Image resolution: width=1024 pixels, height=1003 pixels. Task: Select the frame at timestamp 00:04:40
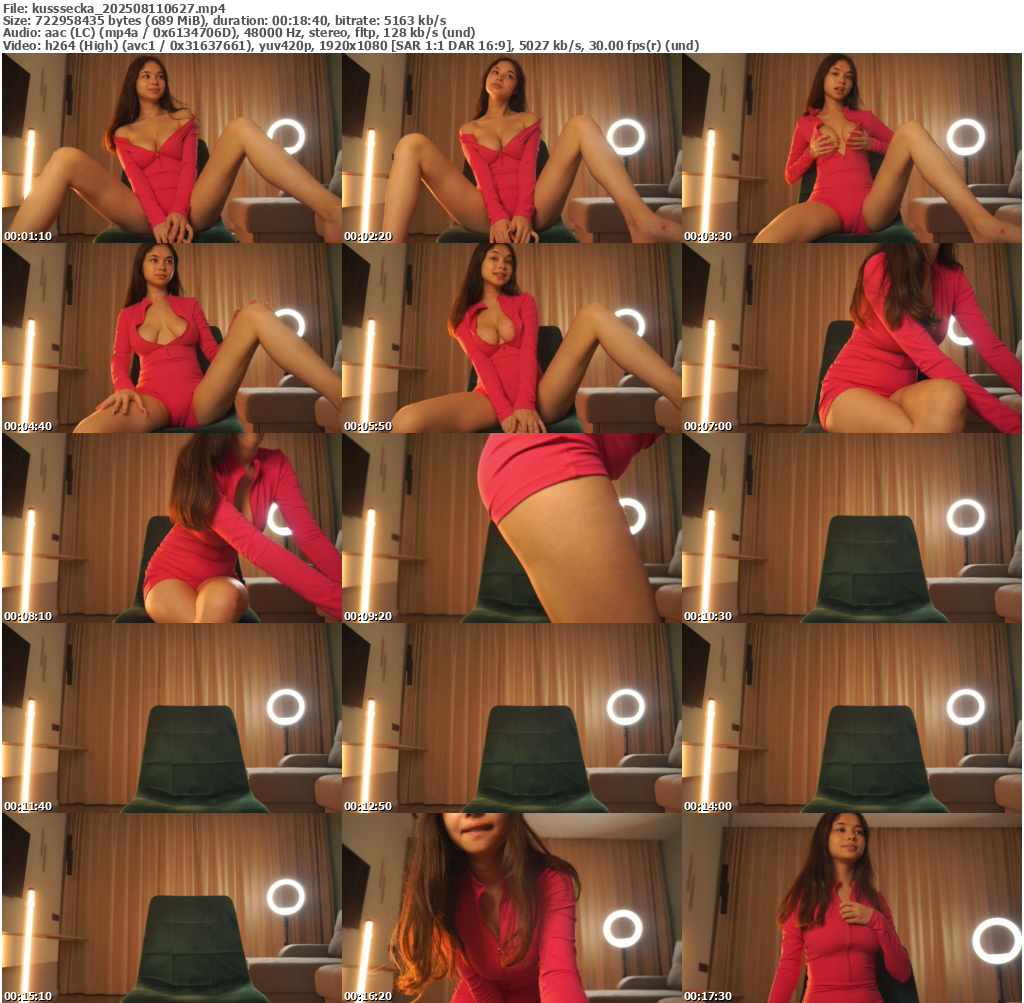[x=171, y=338]
